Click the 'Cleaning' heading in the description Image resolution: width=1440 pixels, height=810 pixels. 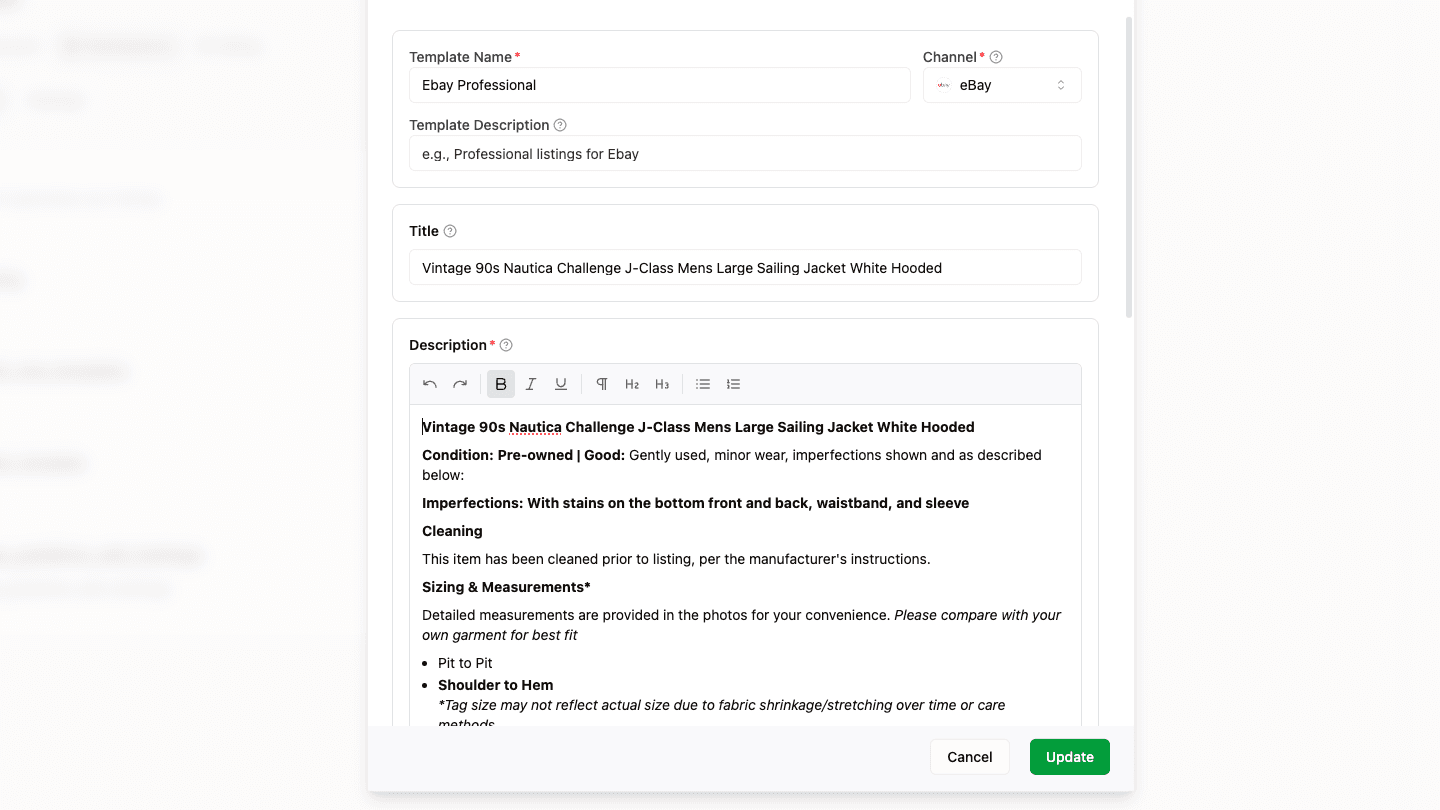[x=452, y=531]
